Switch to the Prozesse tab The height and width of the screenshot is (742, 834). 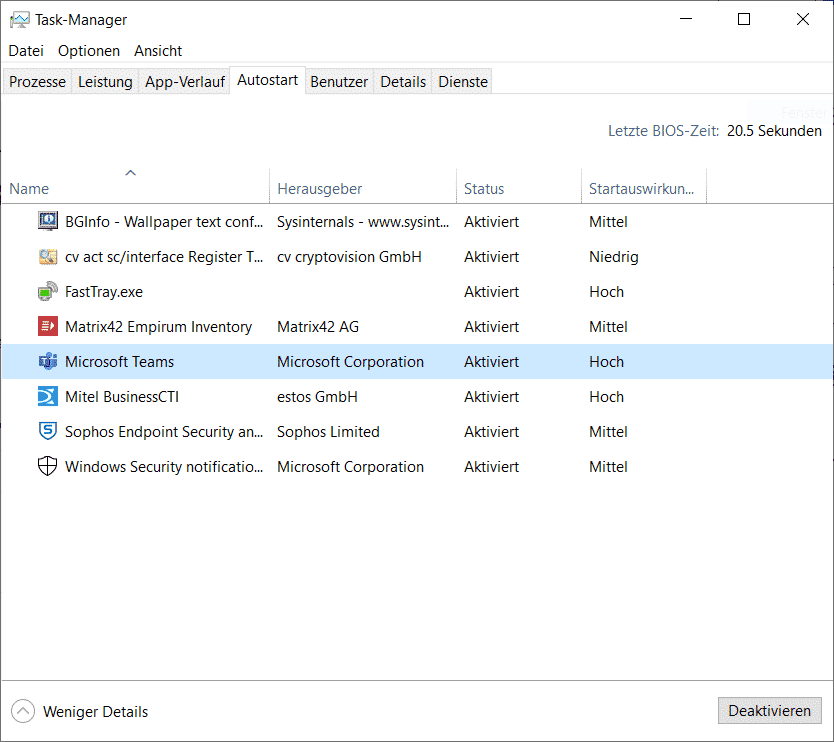(x=37, y=82)
